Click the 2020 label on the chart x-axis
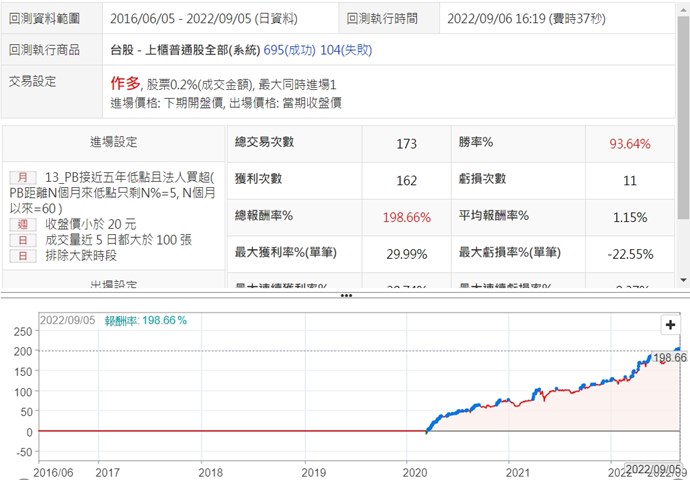The width and height of the screenshot is (690, 480). point(415,473)
